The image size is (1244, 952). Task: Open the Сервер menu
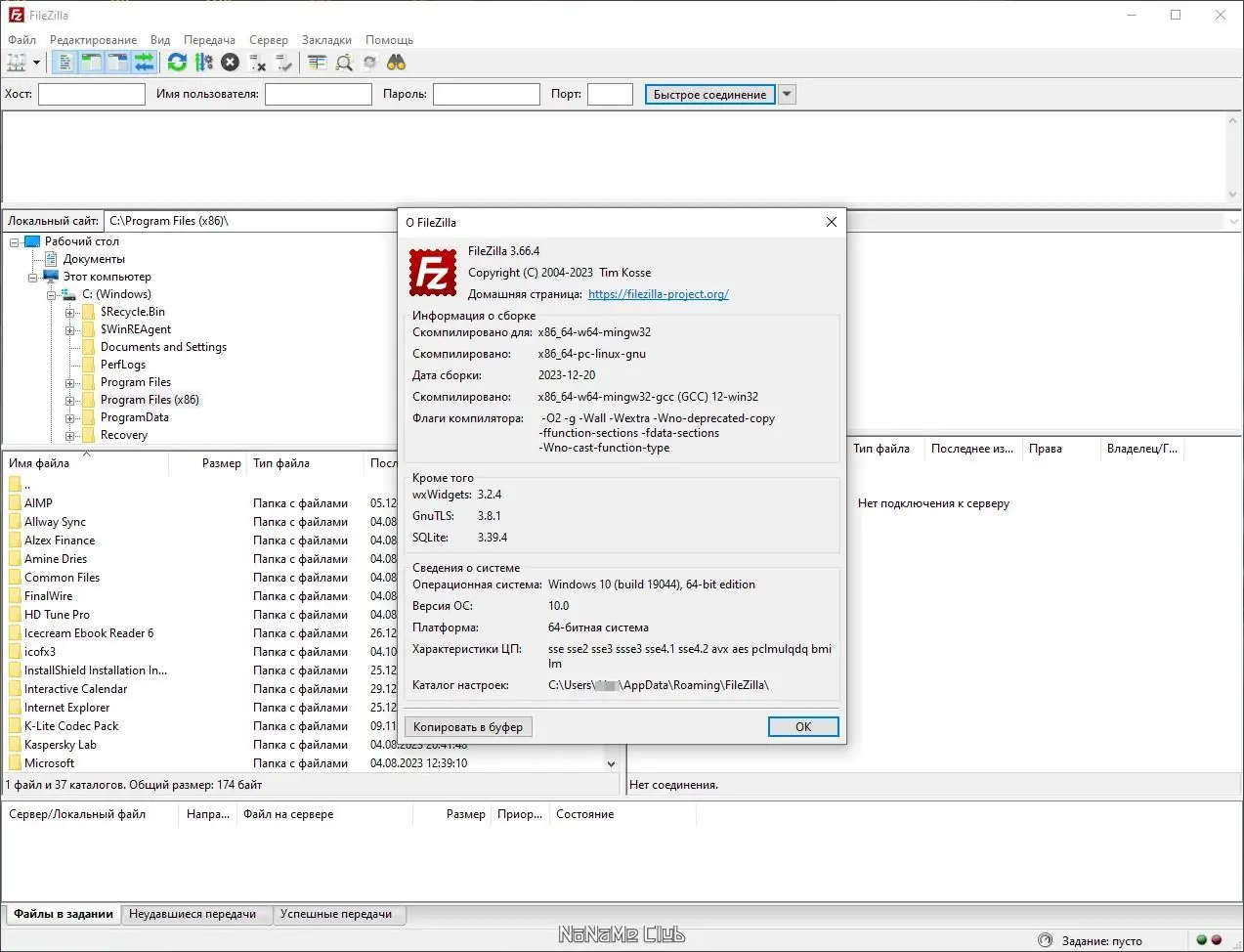pyautogui.click(x=269, y=40)
